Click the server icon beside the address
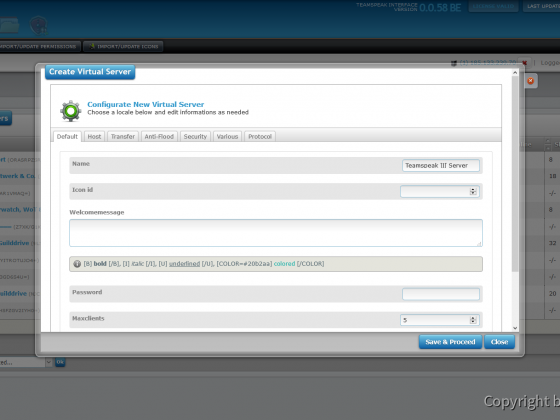Viewport: 560px width, 420px height. tap(454, 63)
